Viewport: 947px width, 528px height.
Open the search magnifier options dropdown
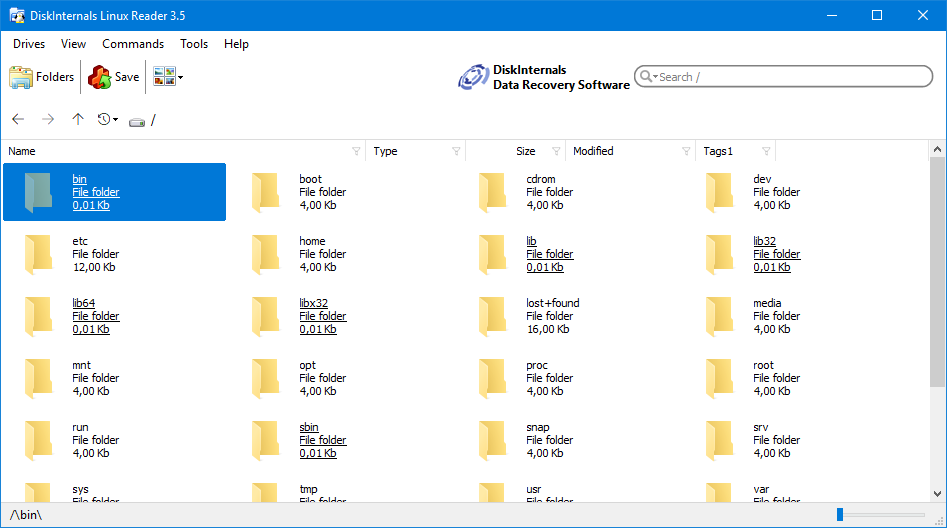[x=648, y=77]
